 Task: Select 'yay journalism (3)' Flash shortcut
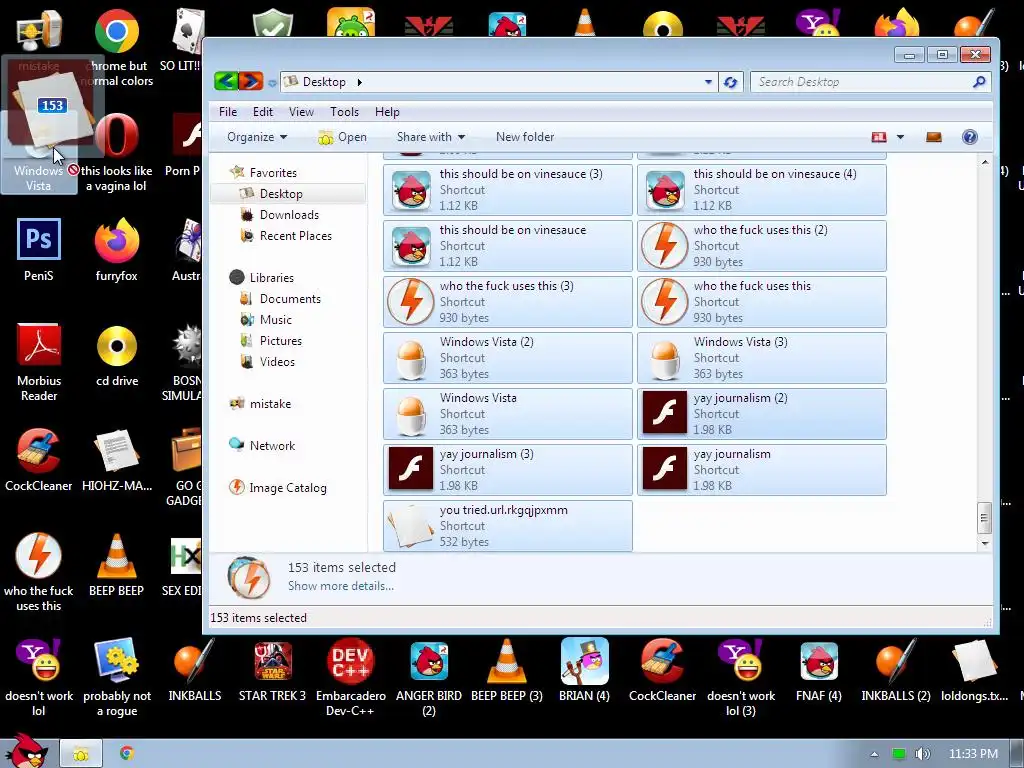coord(507,470)
